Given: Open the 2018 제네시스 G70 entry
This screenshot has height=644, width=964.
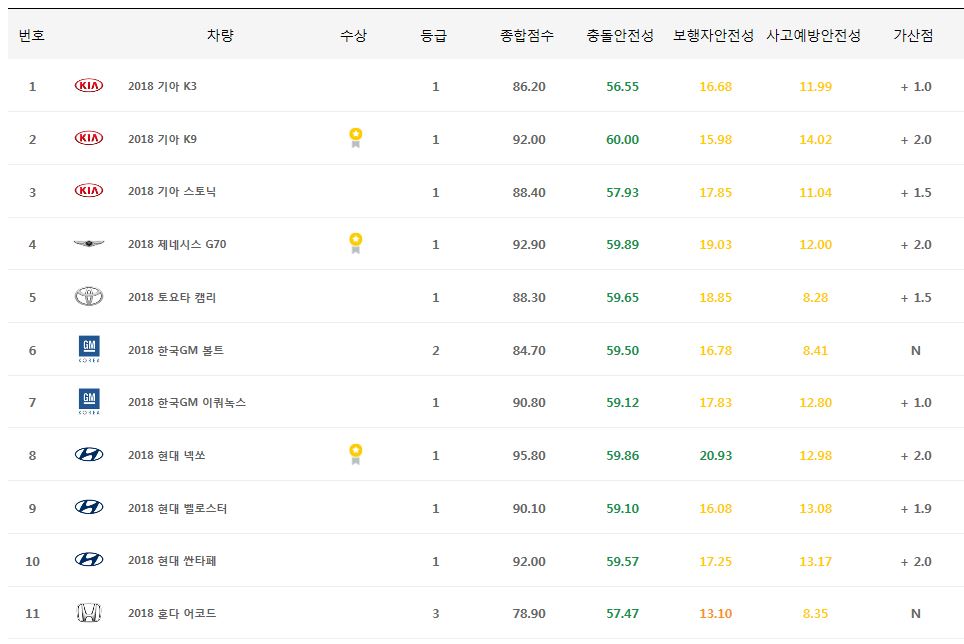Looking at the screenshot, I should tap(177, 244).
